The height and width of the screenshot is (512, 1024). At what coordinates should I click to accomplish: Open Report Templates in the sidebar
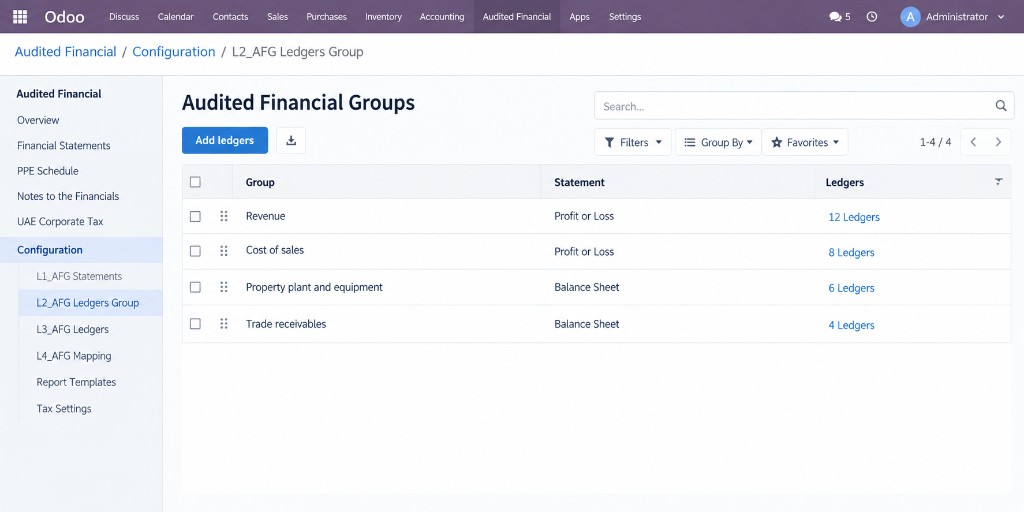(x=76, y=382)
